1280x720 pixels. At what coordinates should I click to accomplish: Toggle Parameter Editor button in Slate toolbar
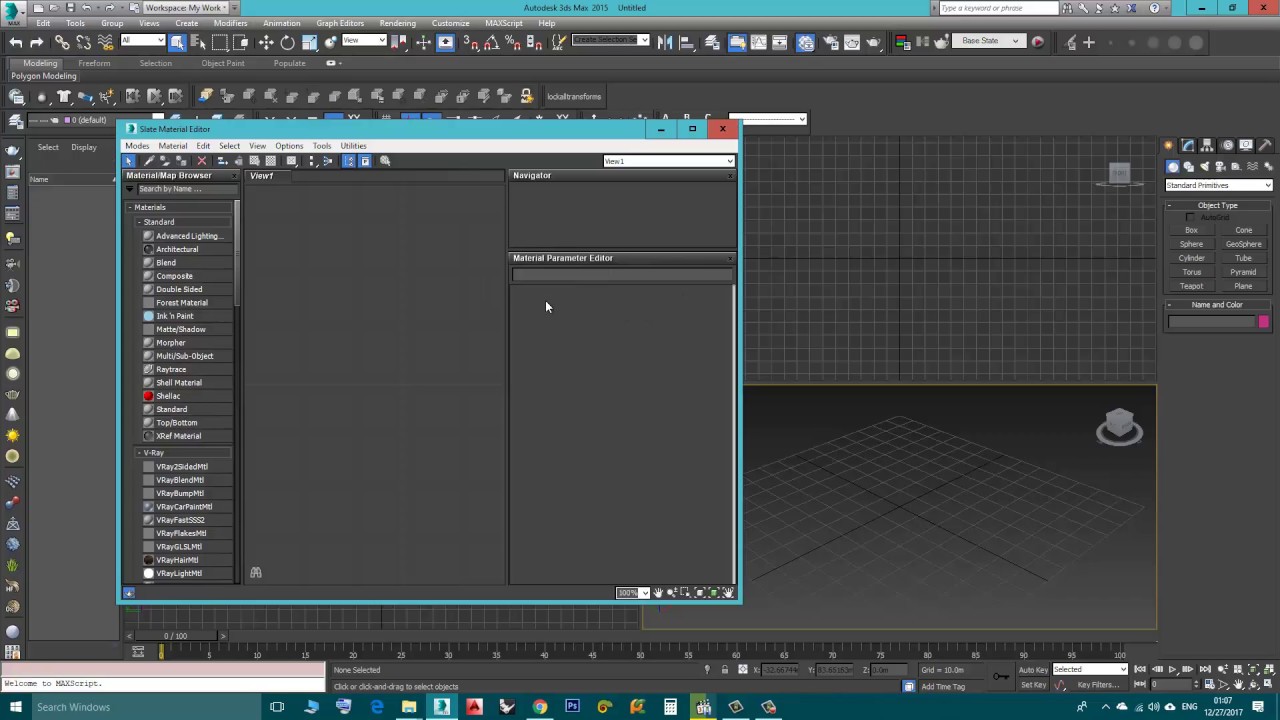(364, 161)
